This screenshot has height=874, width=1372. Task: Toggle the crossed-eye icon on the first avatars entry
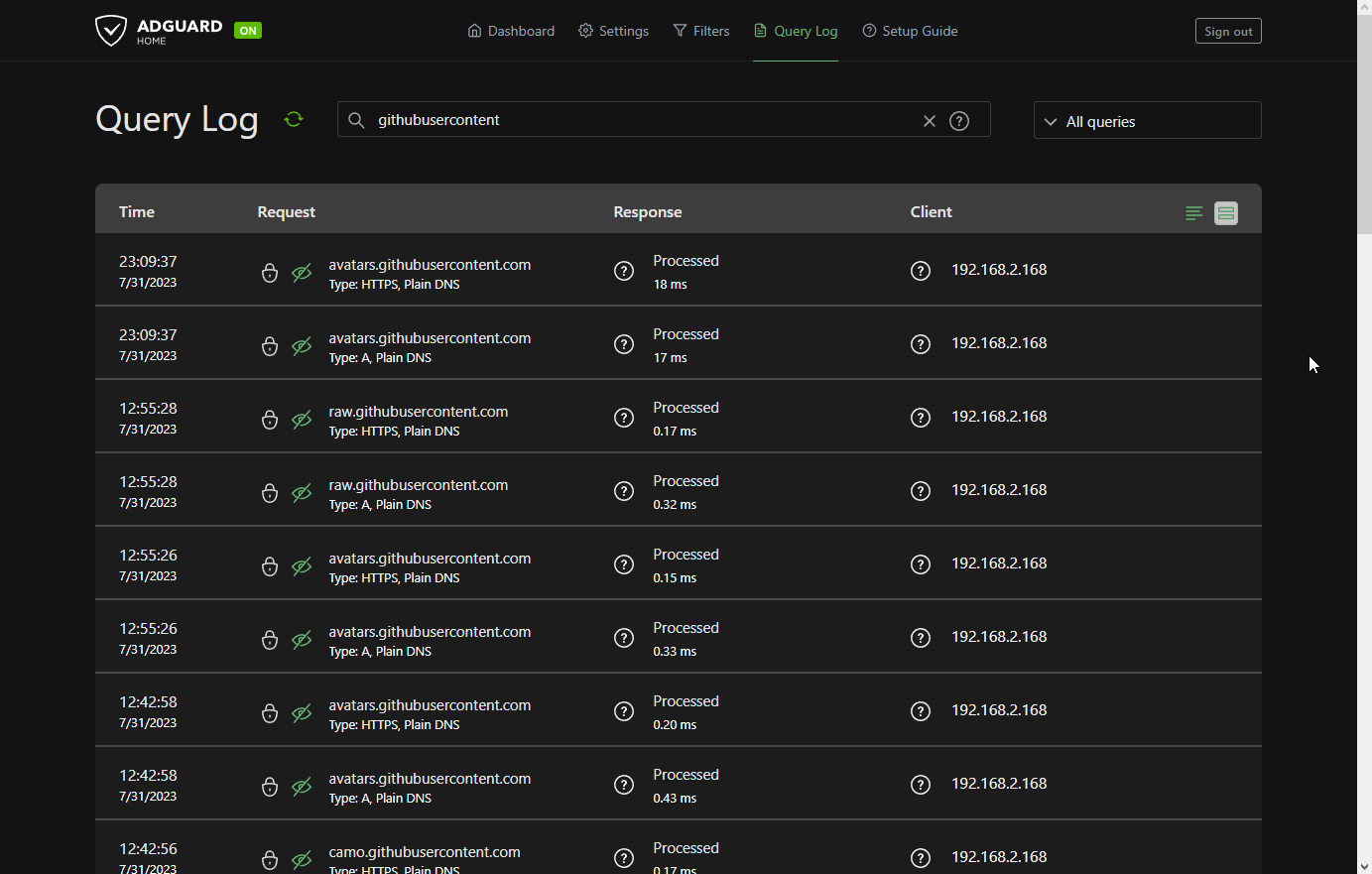(x=302, y=272)
